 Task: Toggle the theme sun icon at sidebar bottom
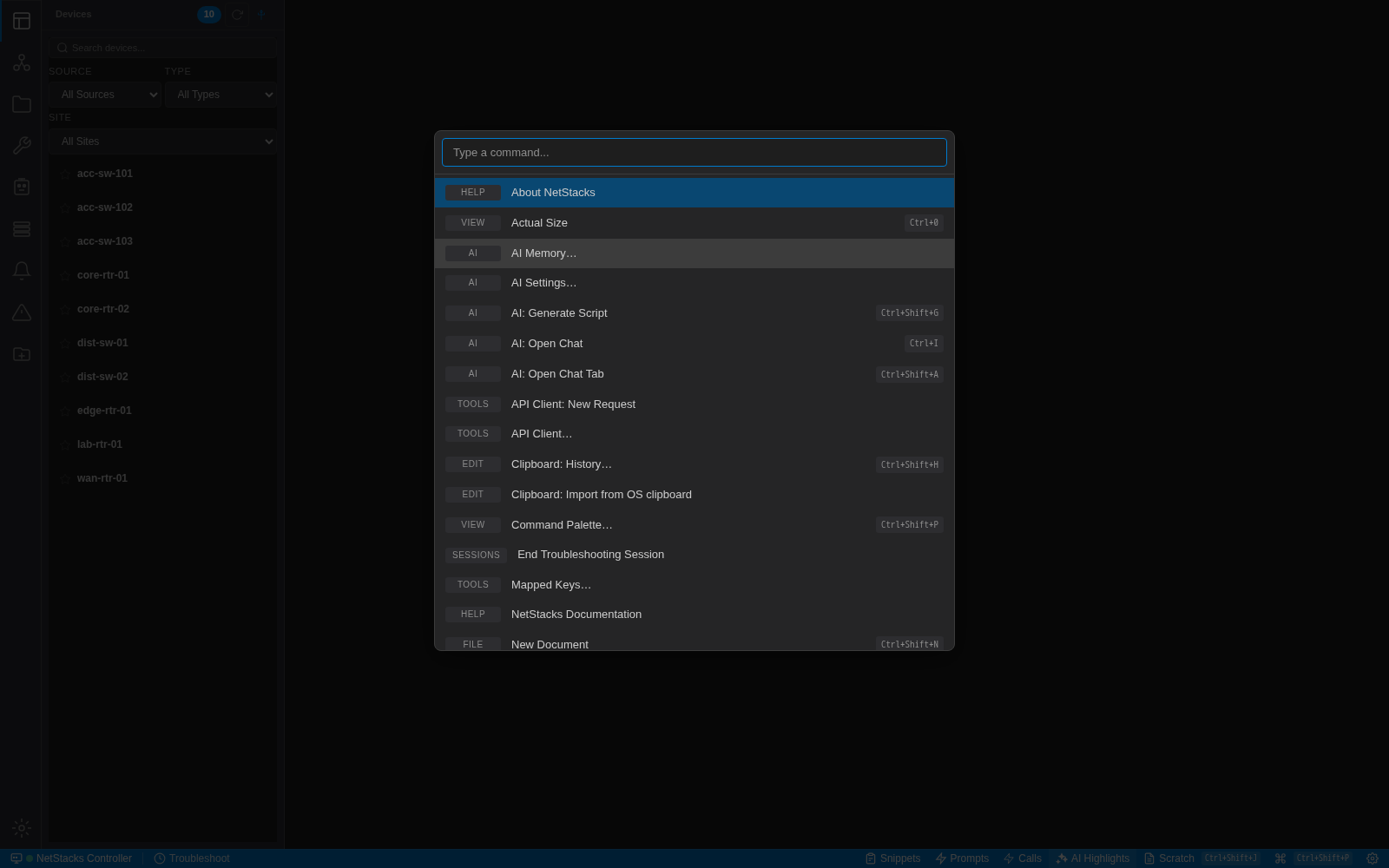pos(22,828)
